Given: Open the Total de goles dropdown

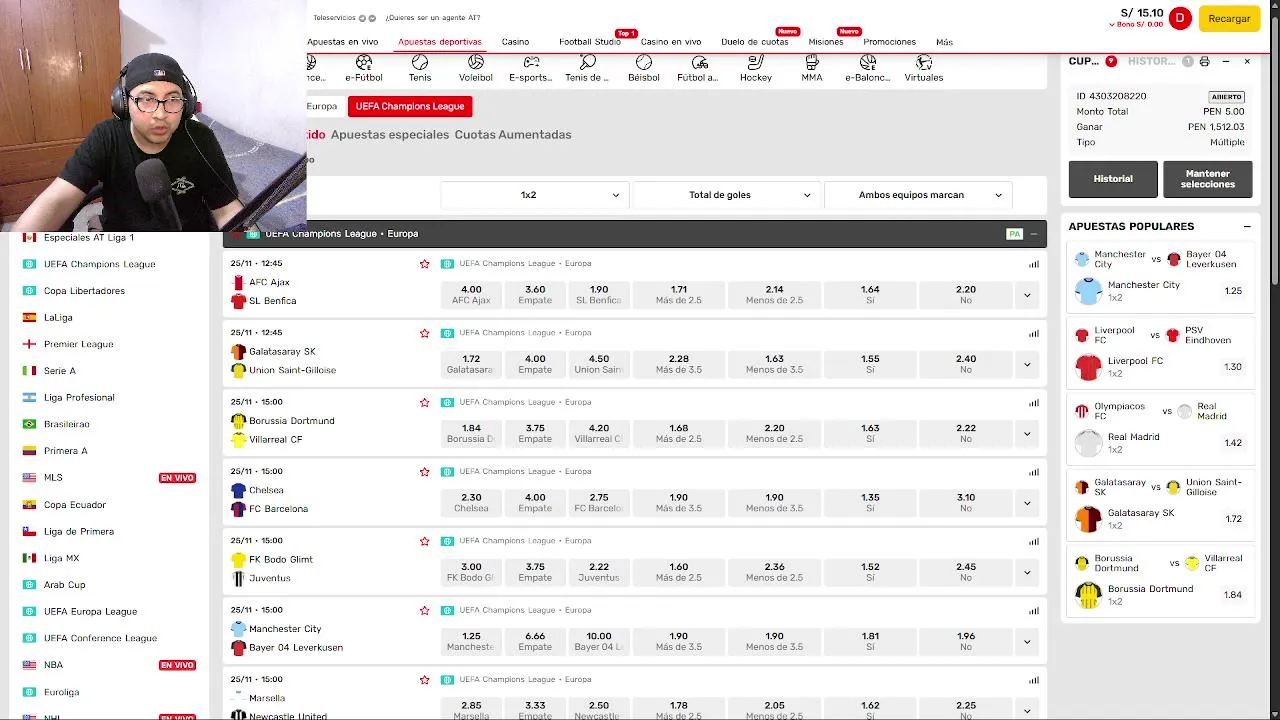Looking at the screenshot, I should [x=727, y=195].
